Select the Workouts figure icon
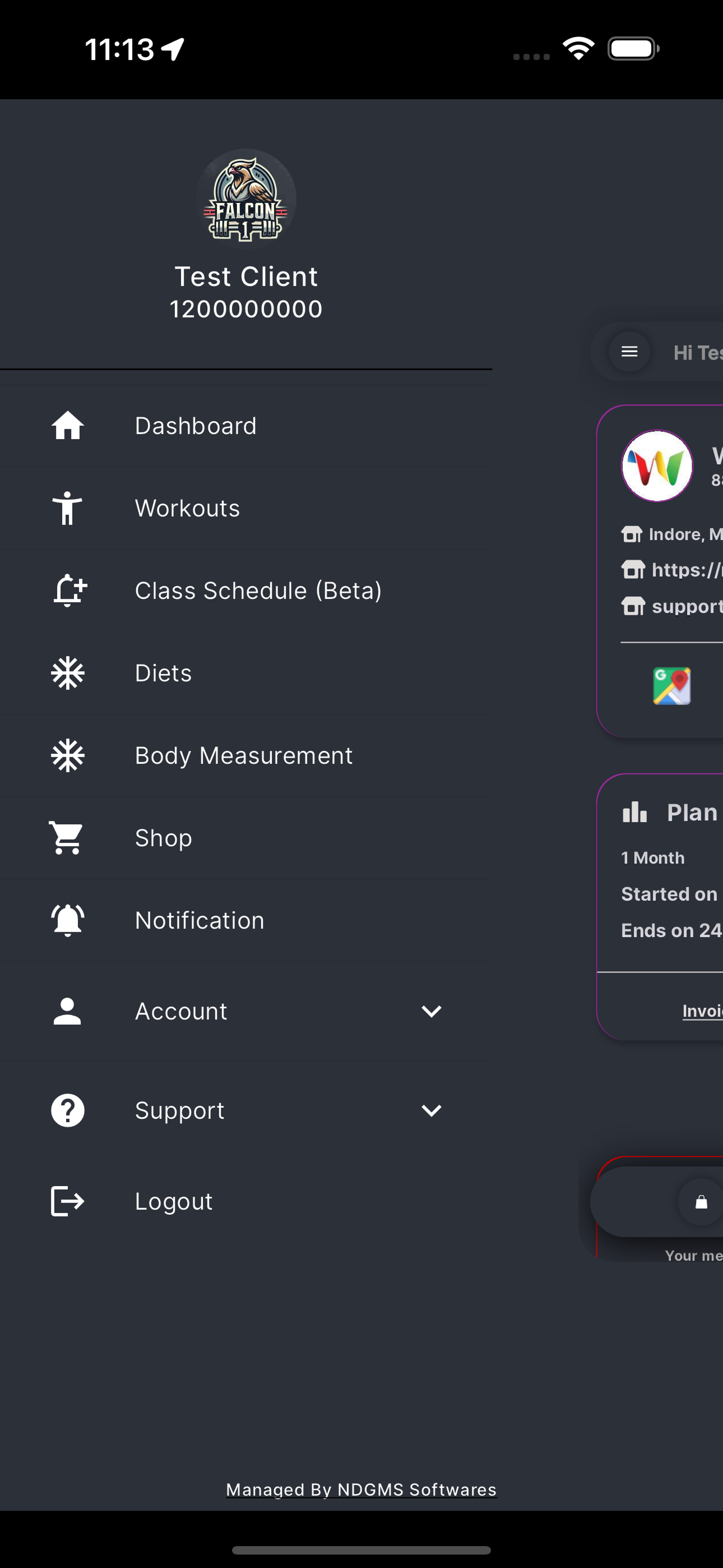The image size is (723, 1568). [68, 508]
